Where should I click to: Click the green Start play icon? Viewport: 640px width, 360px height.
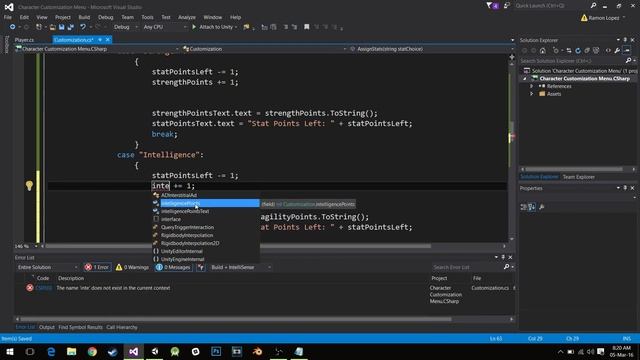[x=194, y=27]
